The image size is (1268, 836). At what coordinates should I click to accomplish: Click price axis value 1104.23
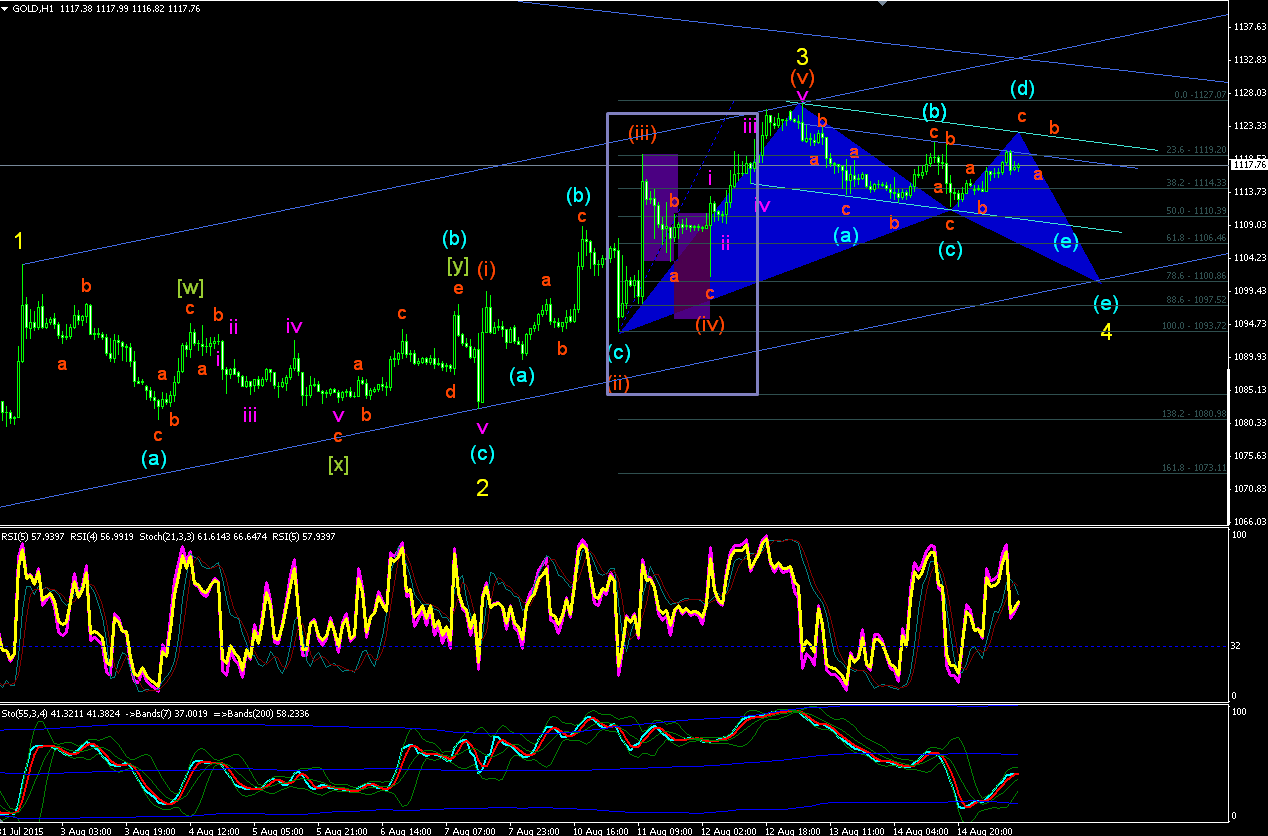[x=1248, y=258]
